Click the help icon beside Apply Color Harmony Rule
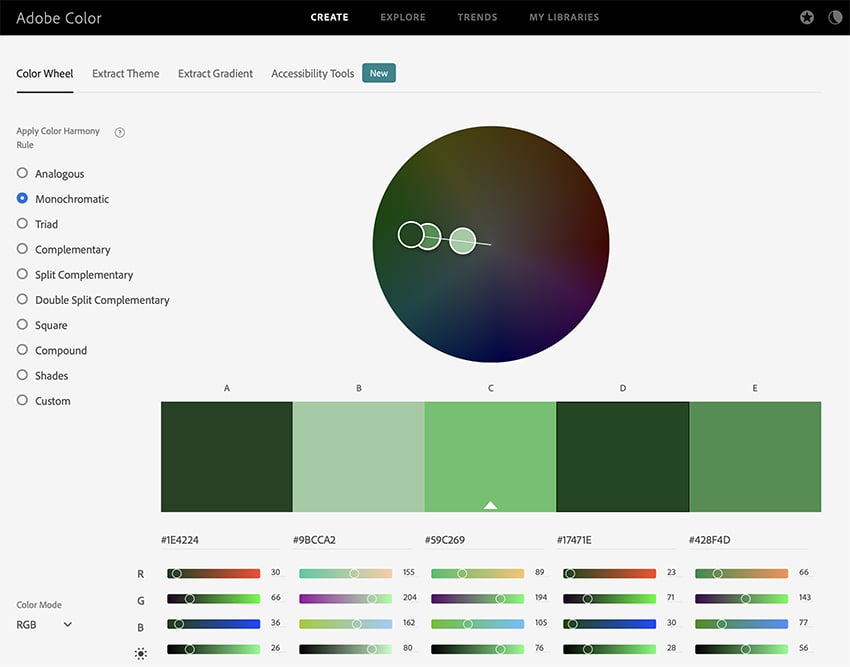The height and width of the screenshot is (667, 850). tap(120, 132)
